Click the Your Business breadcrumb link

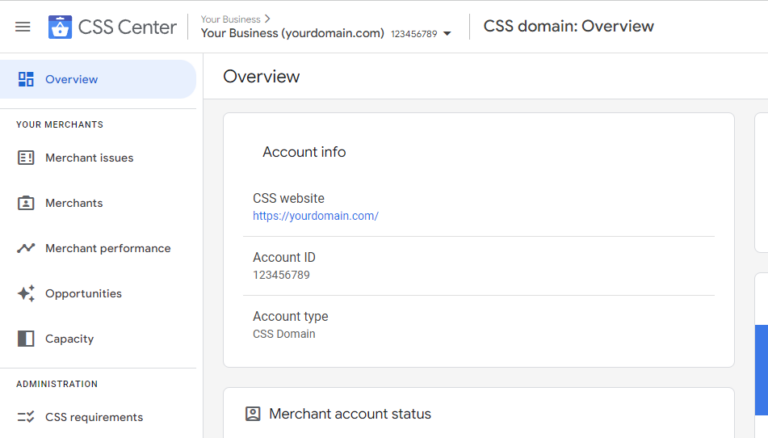click(230, 19)
